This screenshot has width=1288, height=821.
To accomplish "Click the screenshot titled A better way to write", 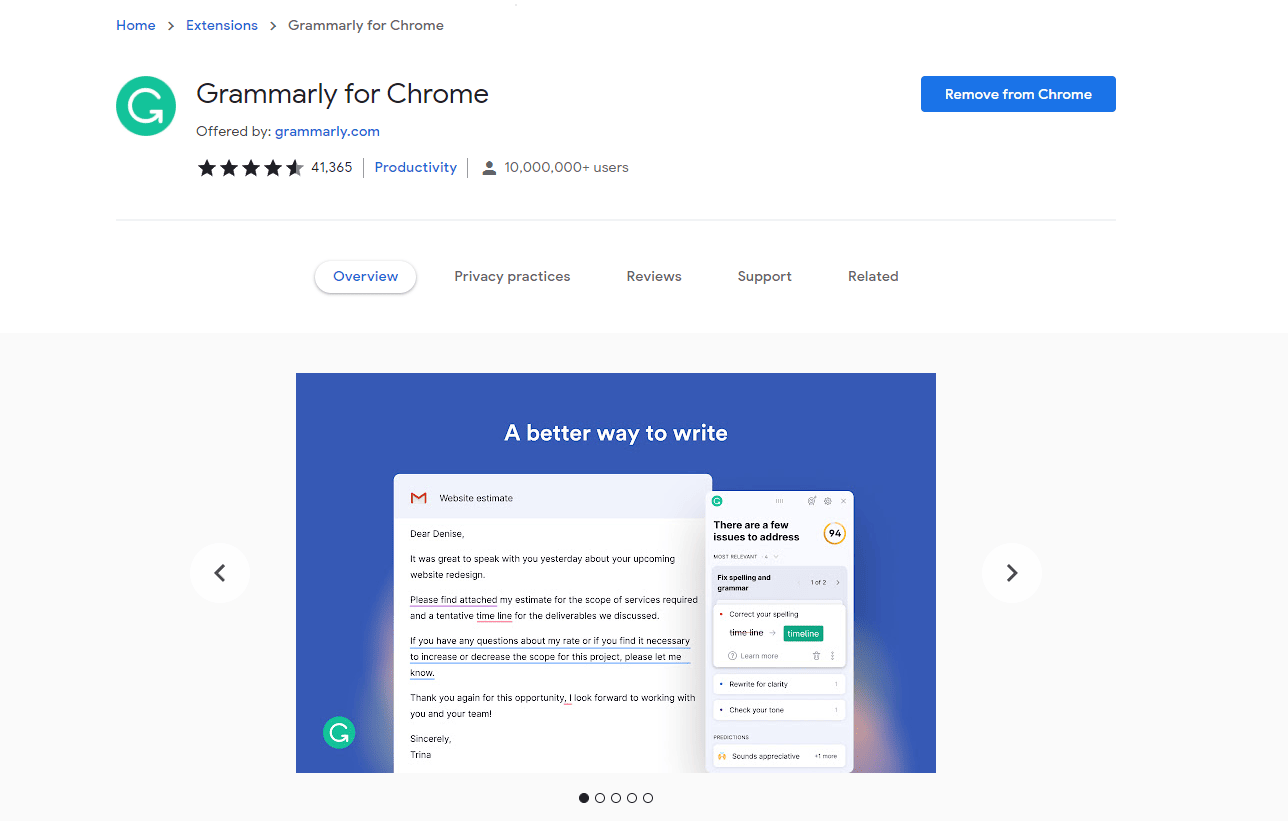I will pyautogui.click(x=616, y=573).
